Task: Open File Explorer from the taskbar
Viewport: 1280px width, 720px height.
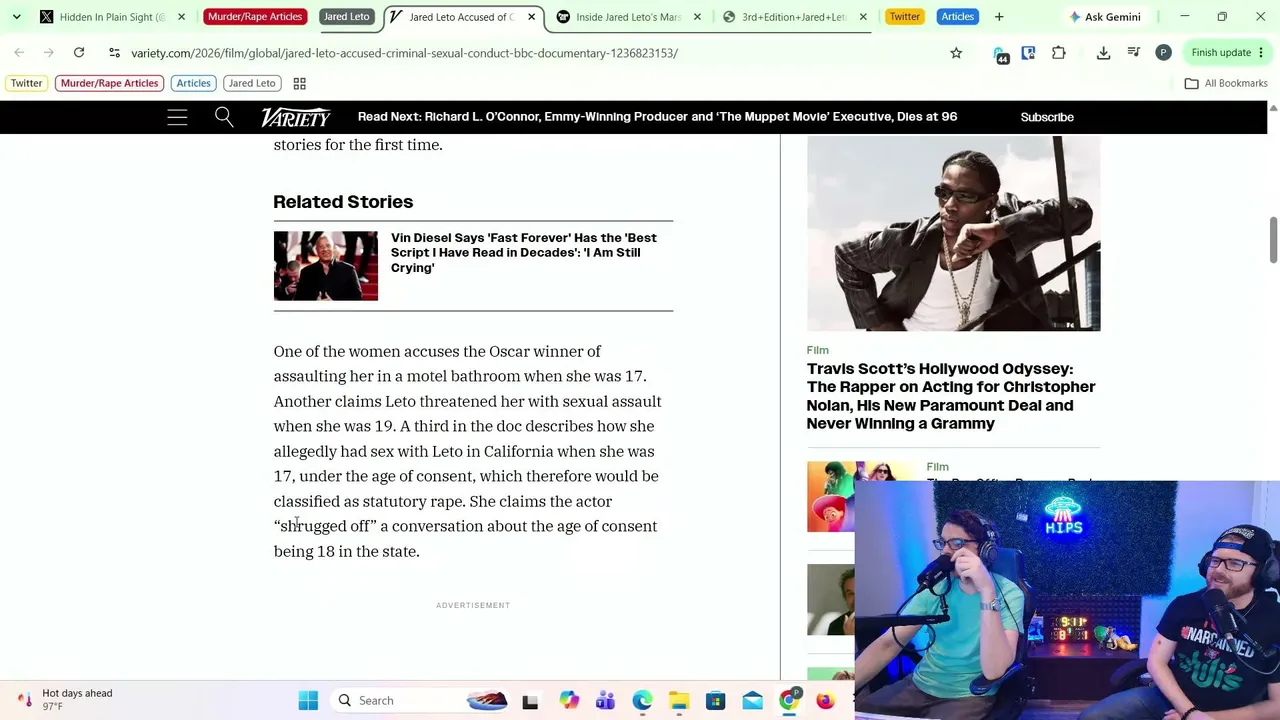Action: (679, 701)
